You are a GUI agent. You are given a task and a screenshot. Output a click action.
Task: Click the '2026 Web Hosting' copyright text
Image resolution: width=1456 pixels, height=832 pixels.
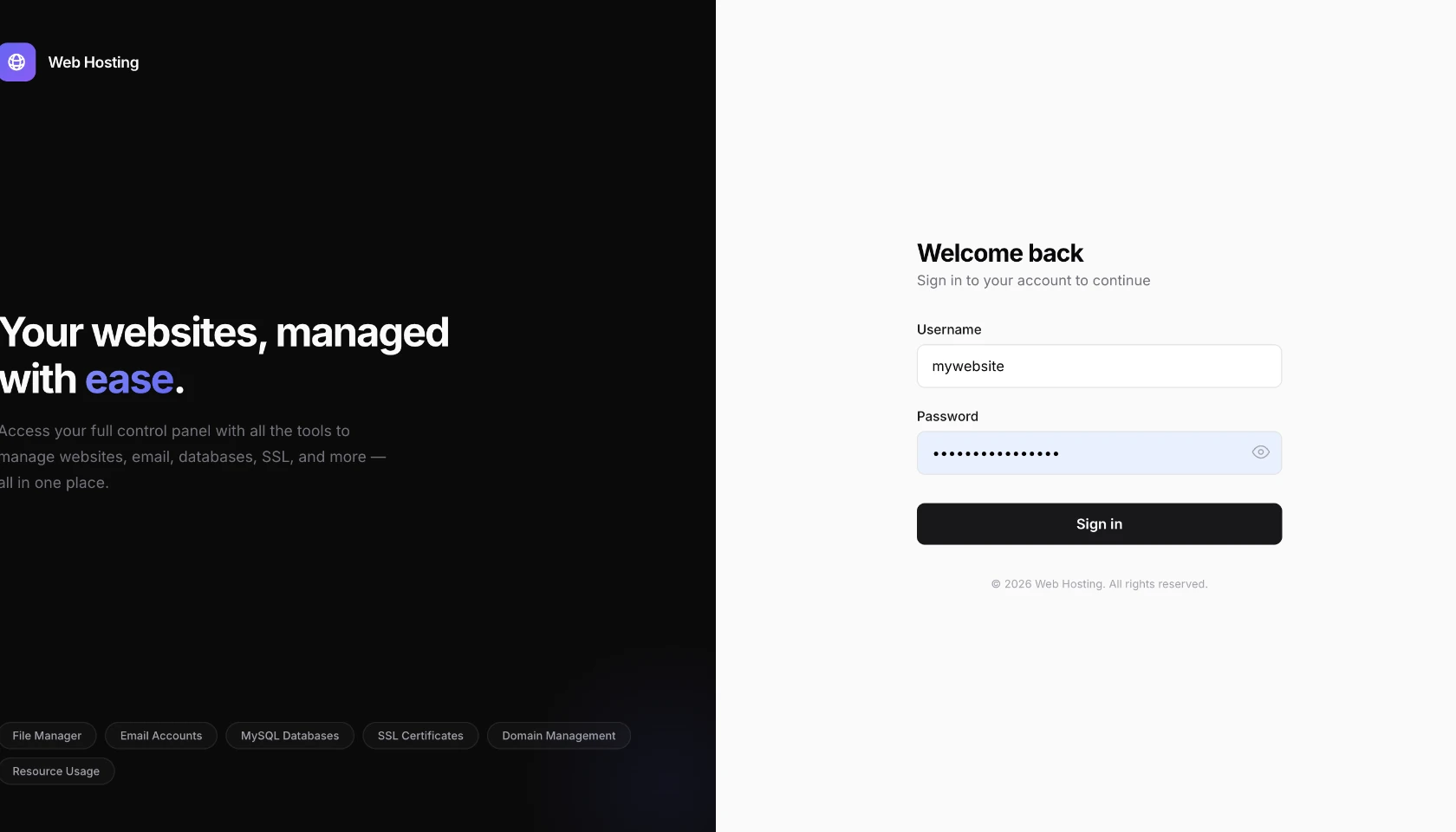coord(1099,584)
